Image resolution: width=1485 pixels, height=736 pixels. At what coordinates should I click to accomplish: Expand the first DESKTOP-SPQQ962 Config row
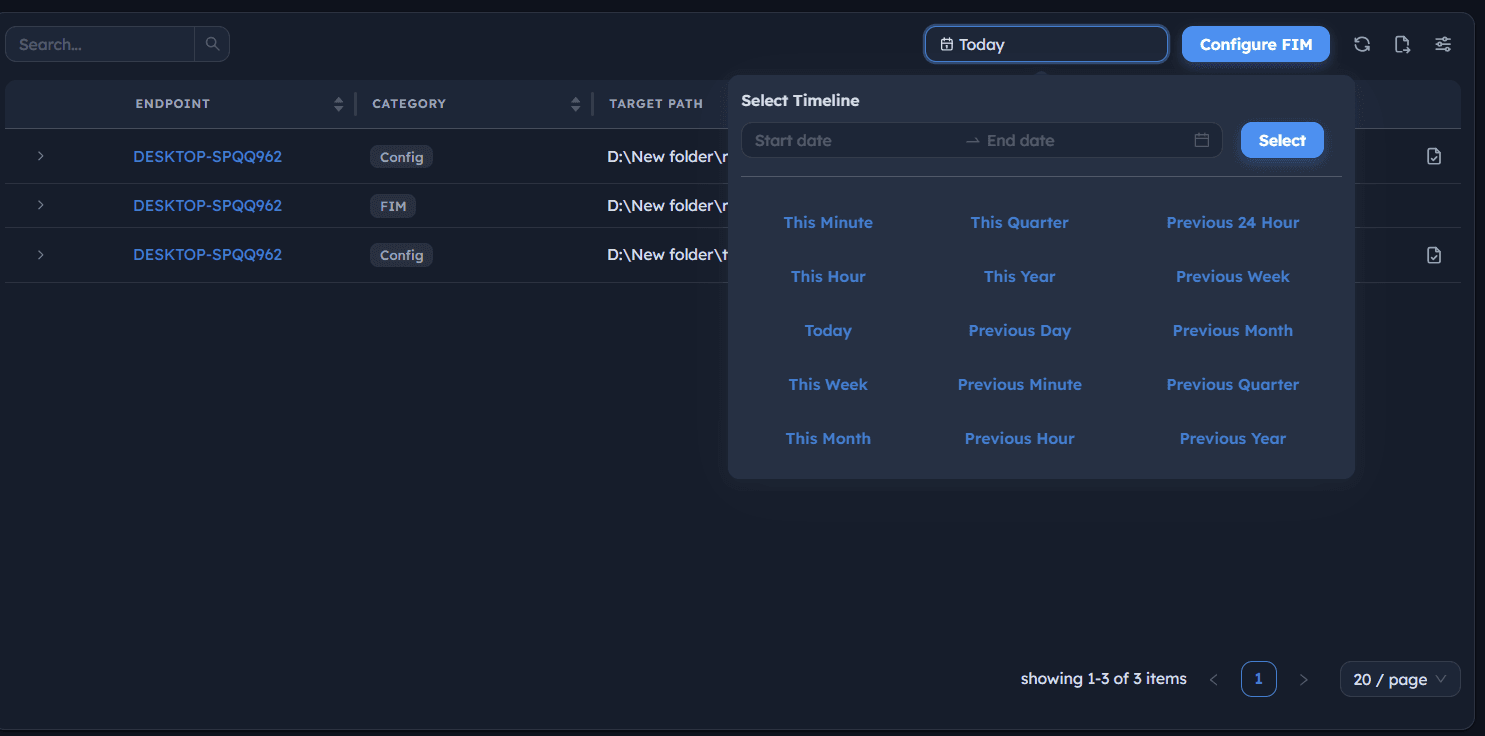[40, 156]
